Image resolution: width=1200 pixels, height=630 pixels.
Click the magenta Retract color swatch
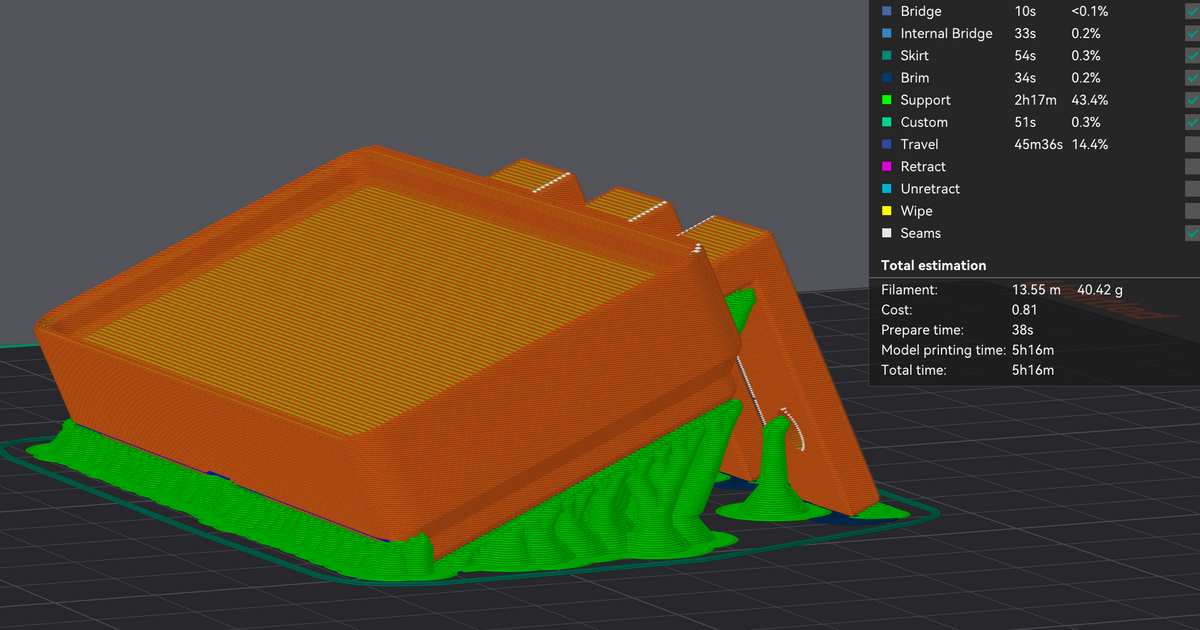(886, 167)
